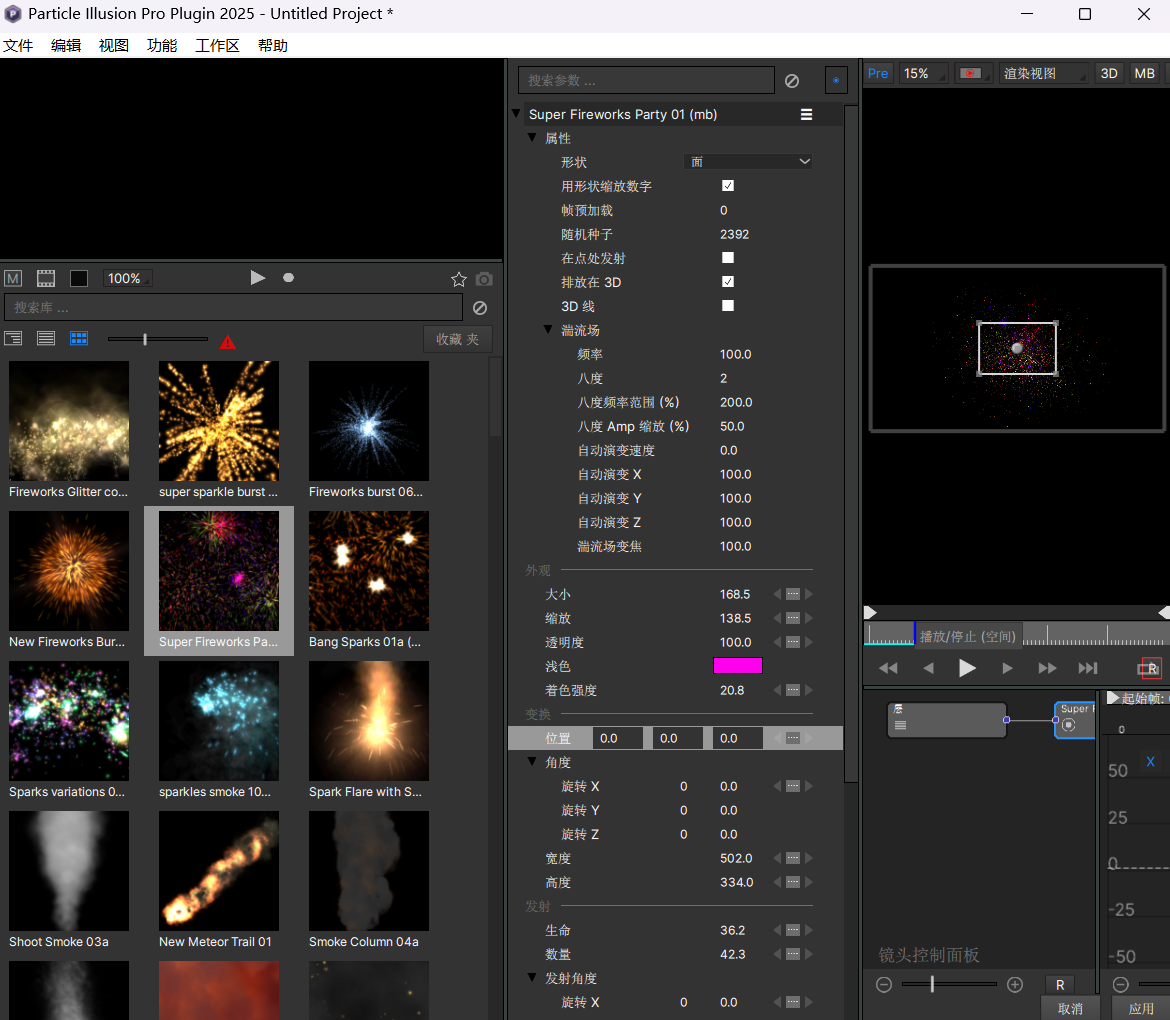The height and width of the screenshot is (1020, 1170).
Task: Click the star favorite icon above search
Action: coord(458,279)
